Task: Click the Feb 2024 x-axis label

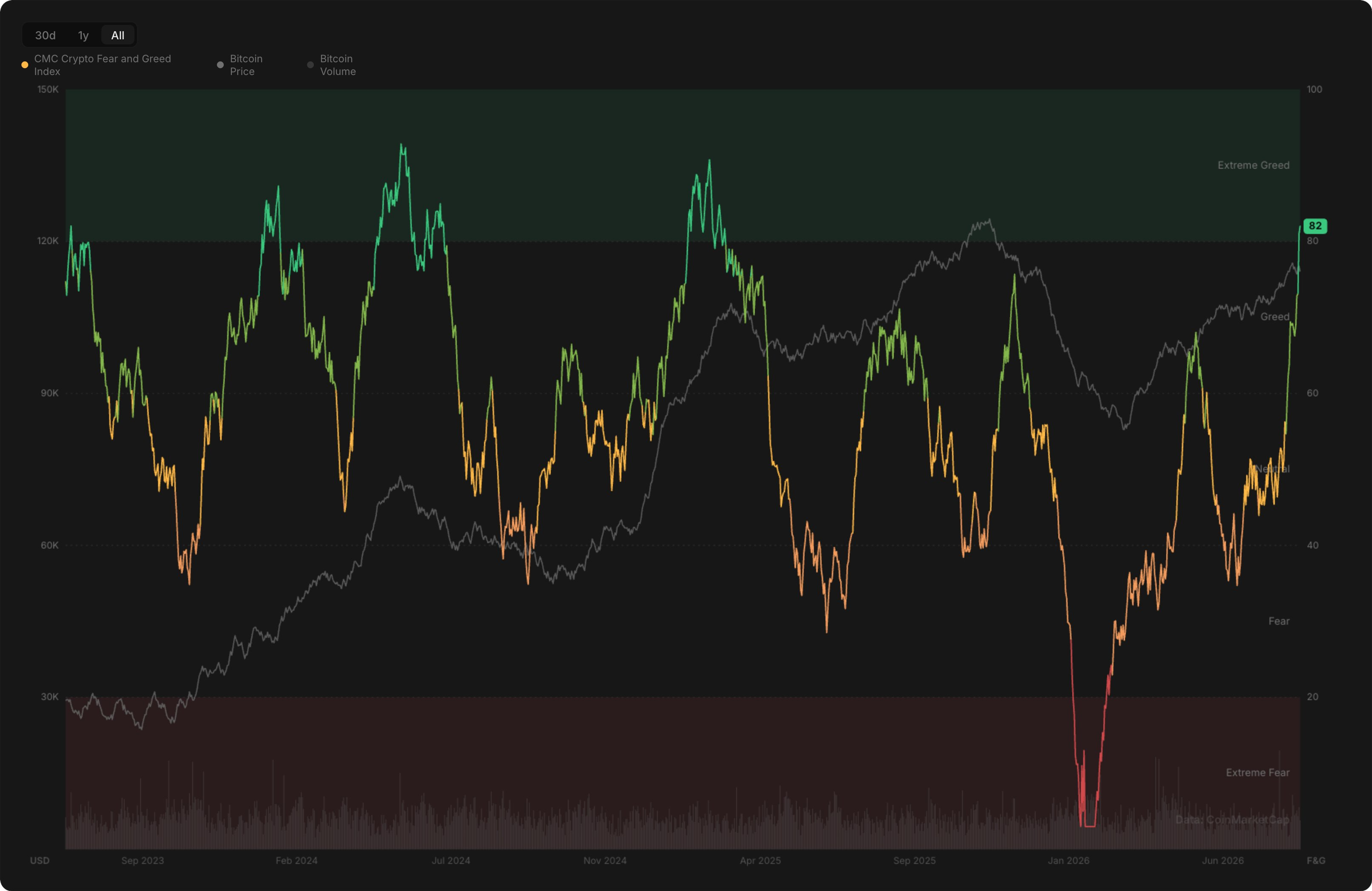Action: click(x=296, y=860)
